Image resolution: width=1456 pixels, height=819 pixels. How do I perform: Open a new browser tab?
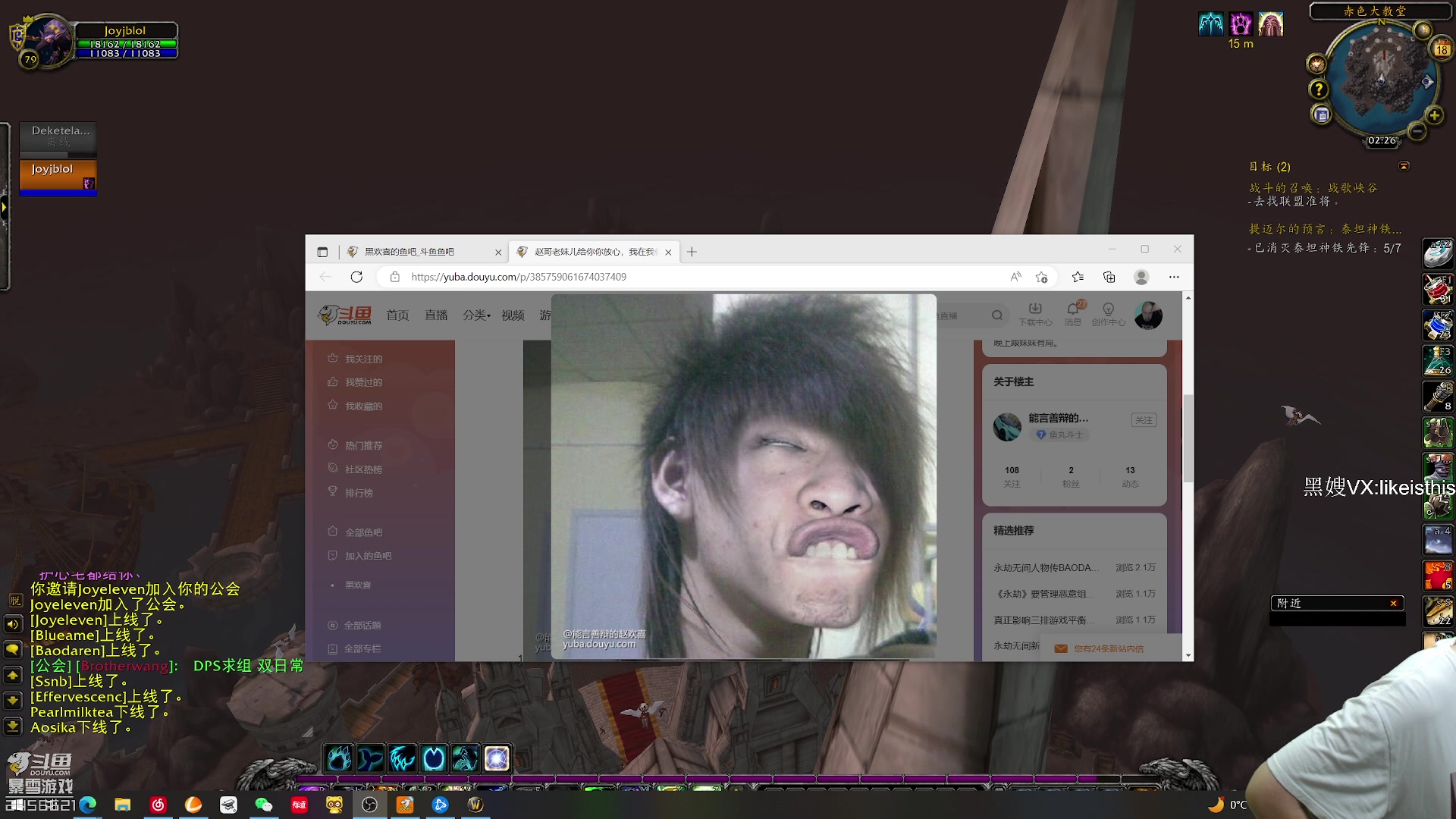[x=692, y=252]
